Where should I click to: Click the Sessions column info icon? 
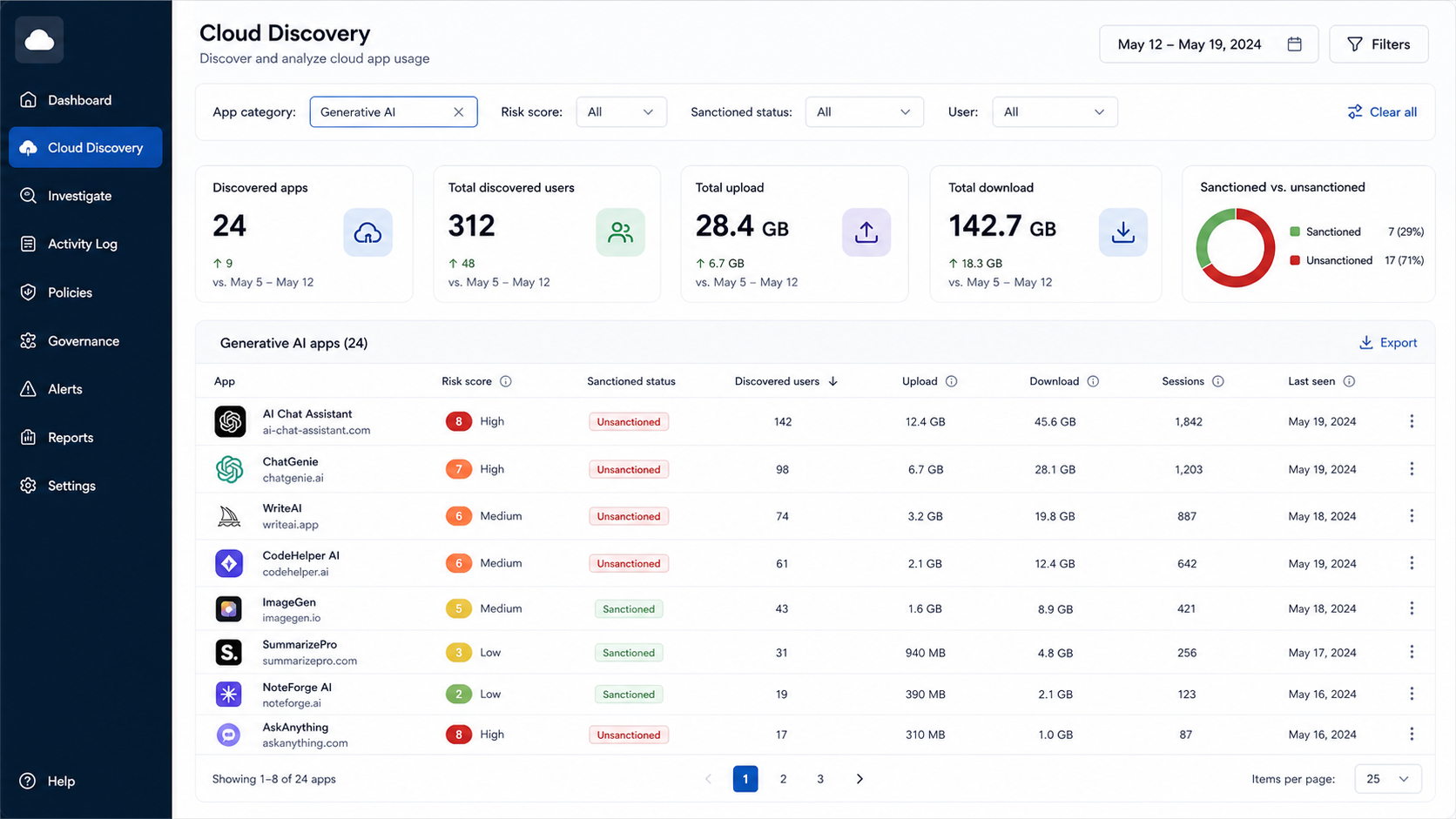pyautogui.click(x=1217, y=381)
